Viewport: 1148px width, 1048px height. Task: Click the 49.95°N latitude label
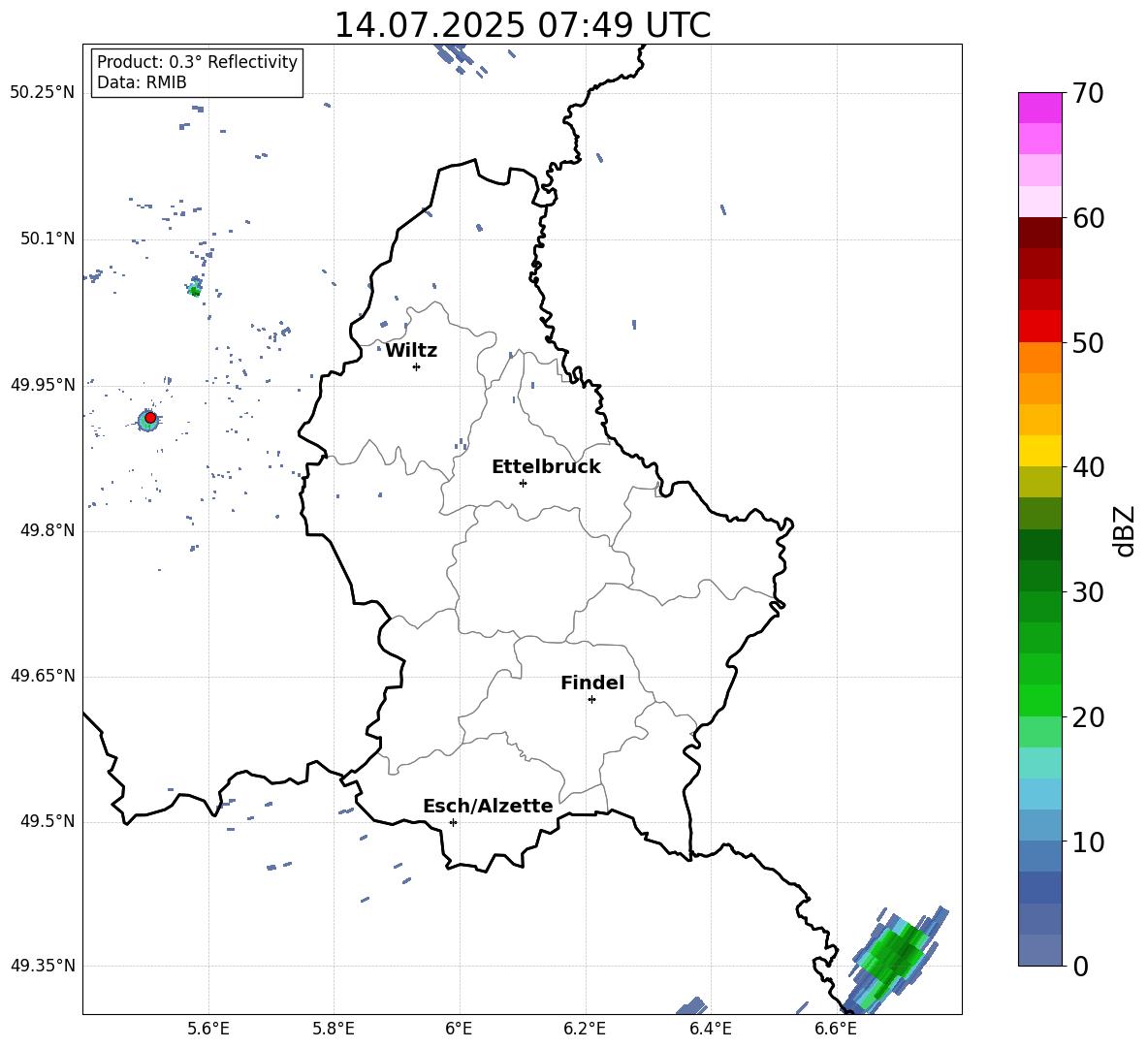[x=43, y=385]
